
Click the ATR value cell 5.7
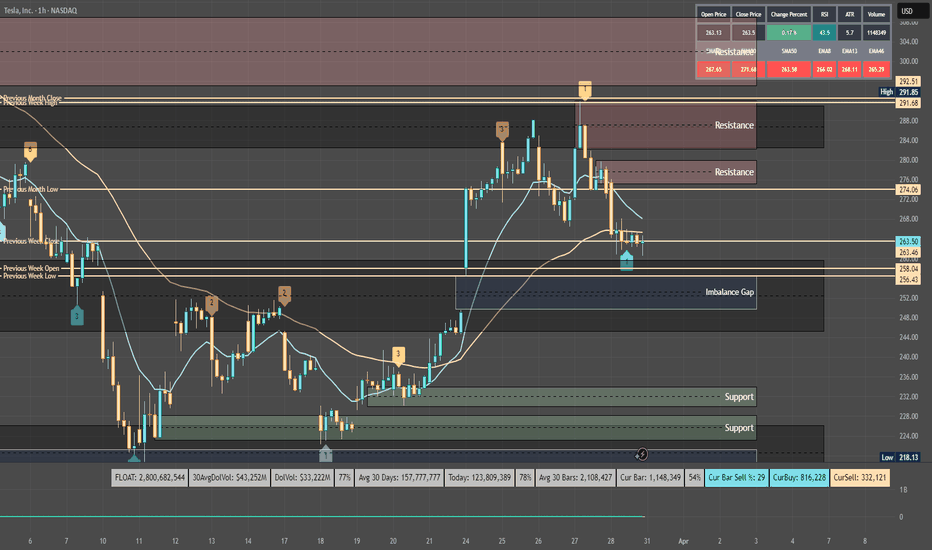(849, 33)
